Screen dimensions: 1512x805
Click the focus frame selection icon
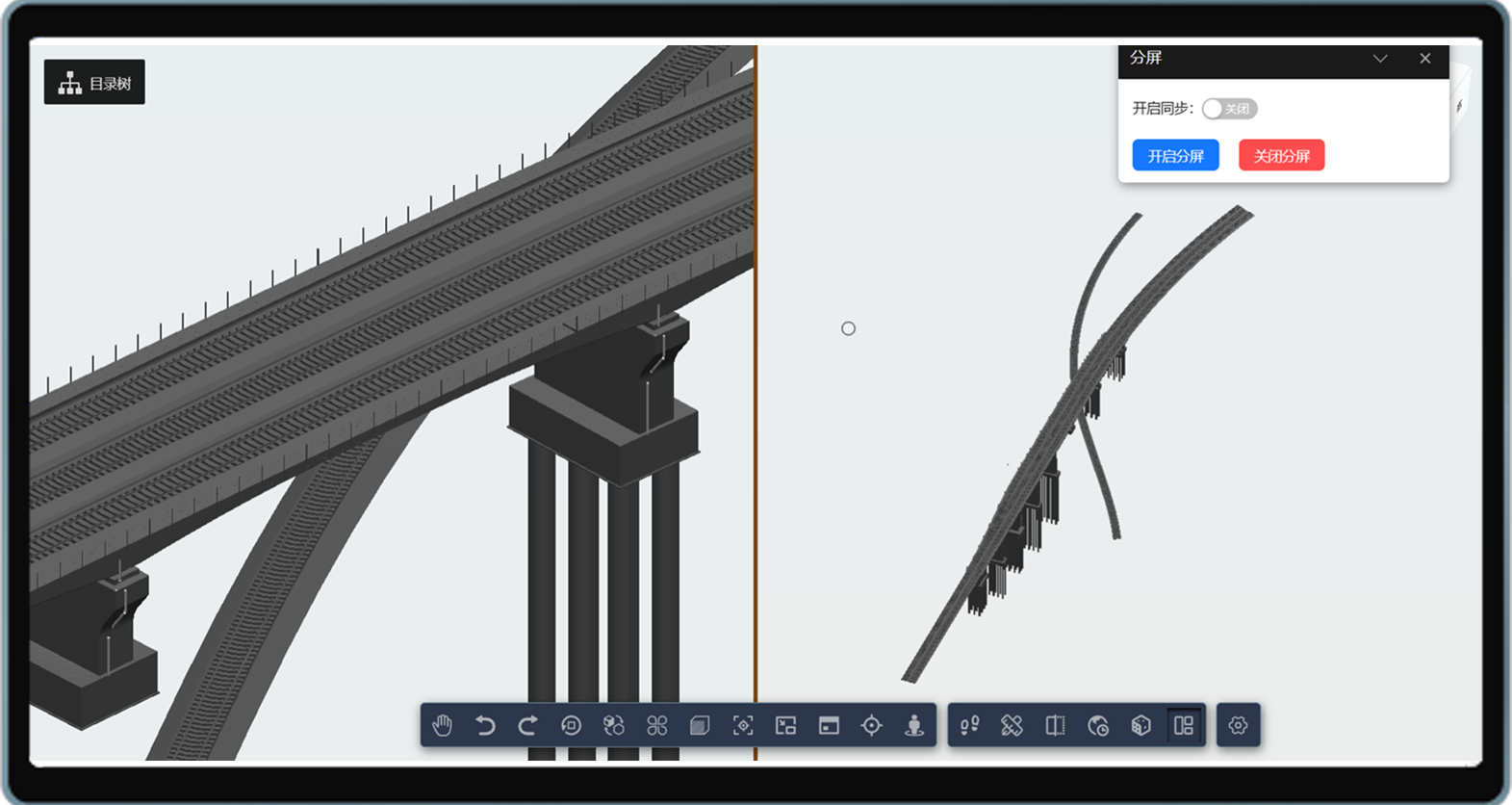pyautogui.click(x=743, y=725)
